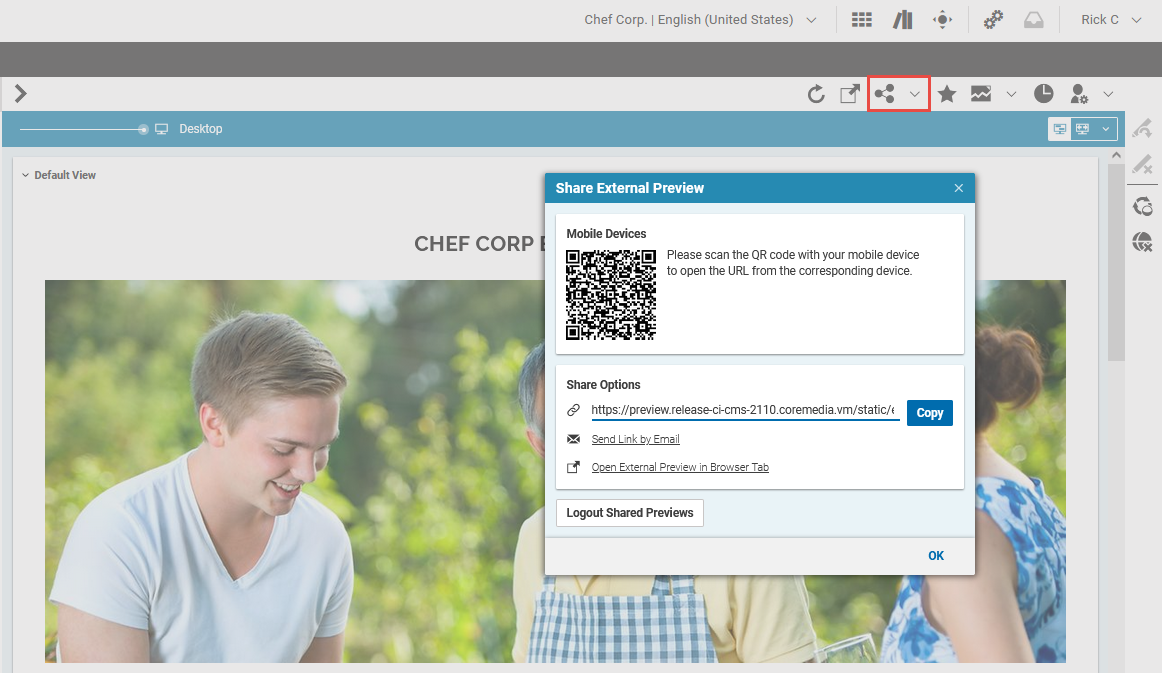1162x673 pixels.
Task: Click the reload preview icon
Action: pyautogui.click(x=816, y=94)
